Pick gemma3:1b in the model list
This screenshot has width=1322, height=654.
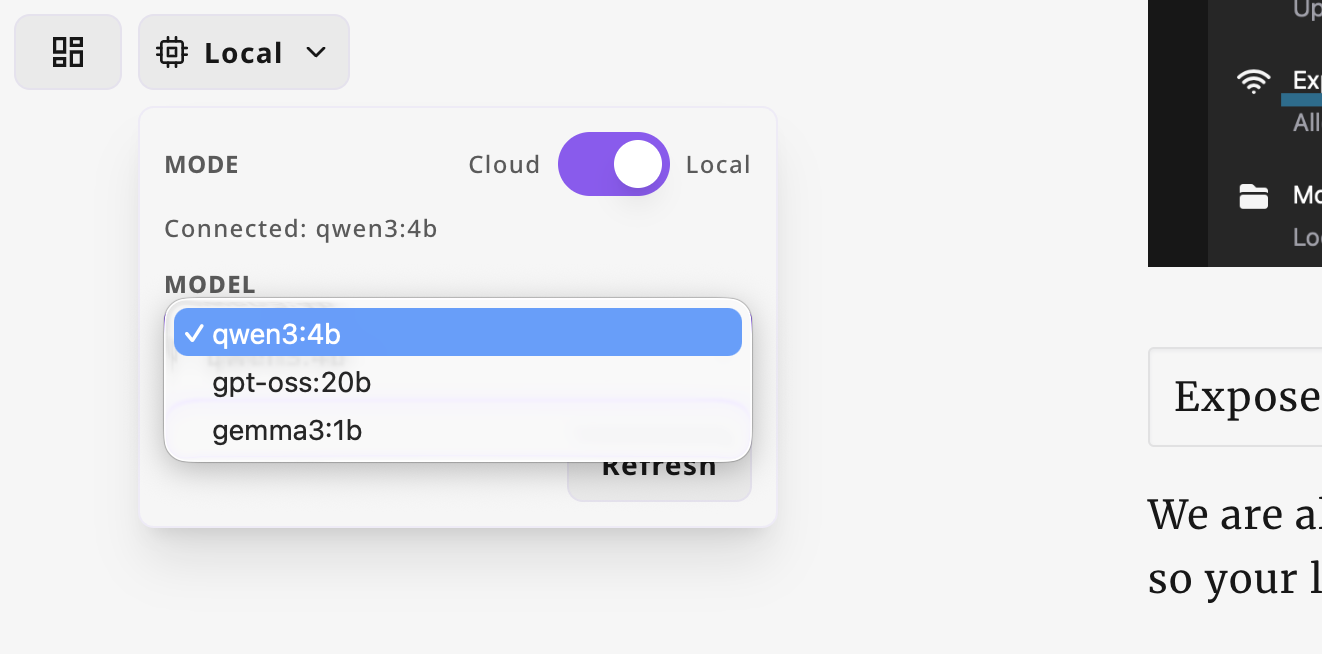pos(287,431)
